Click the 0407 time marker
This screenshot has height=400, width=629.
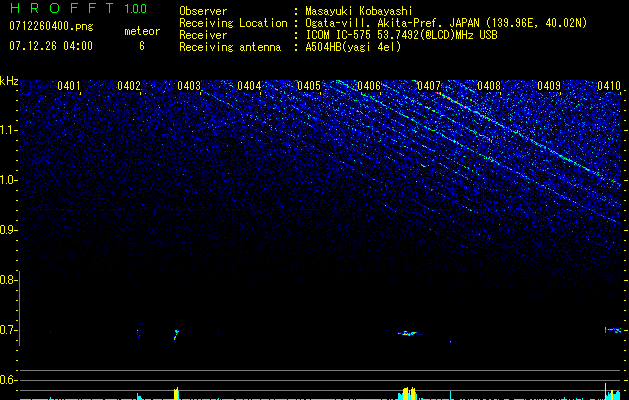pos(429,86)
